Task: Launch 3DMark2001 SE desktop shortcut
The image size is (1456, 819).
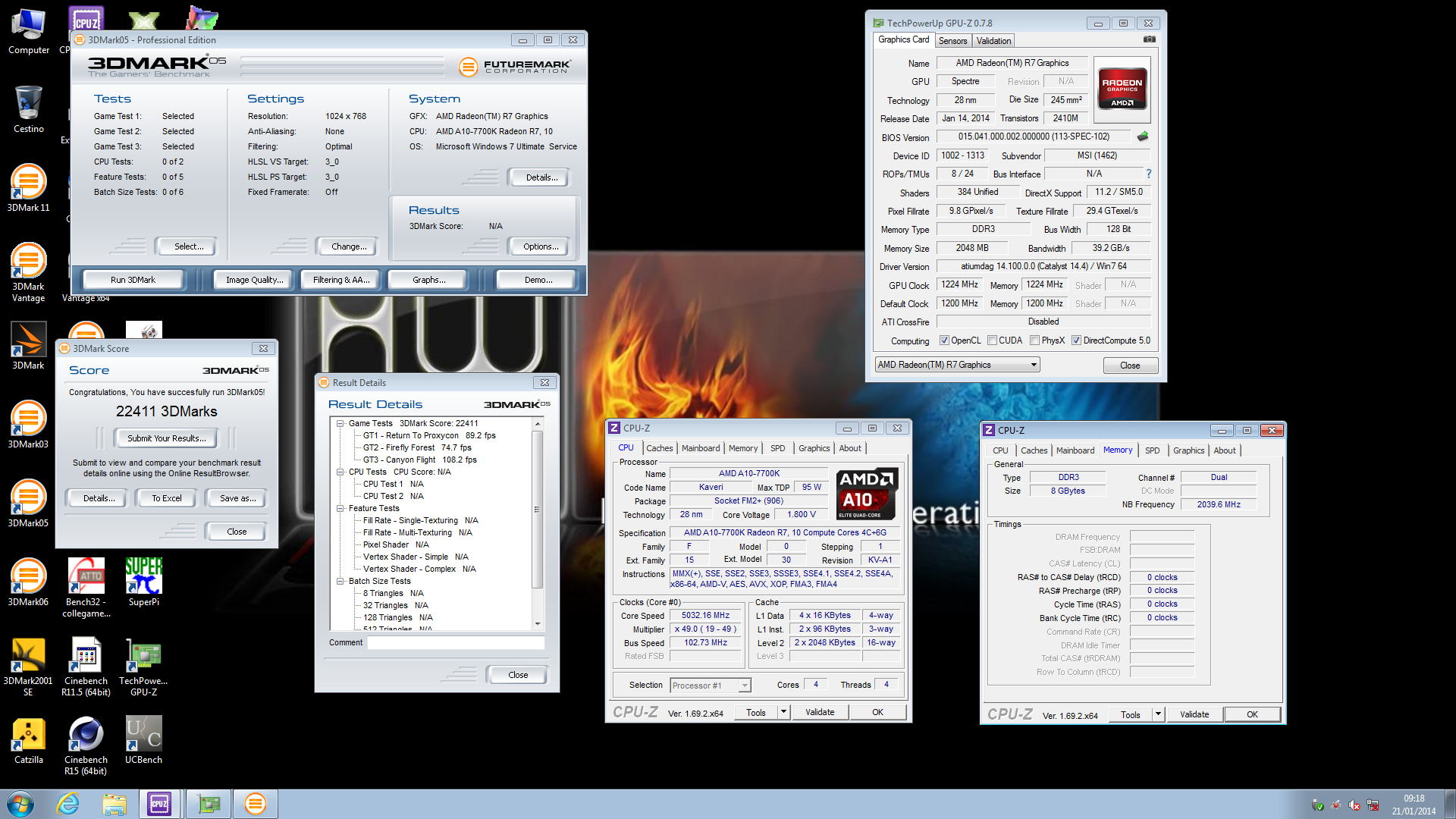Action: tap(29, 666)
